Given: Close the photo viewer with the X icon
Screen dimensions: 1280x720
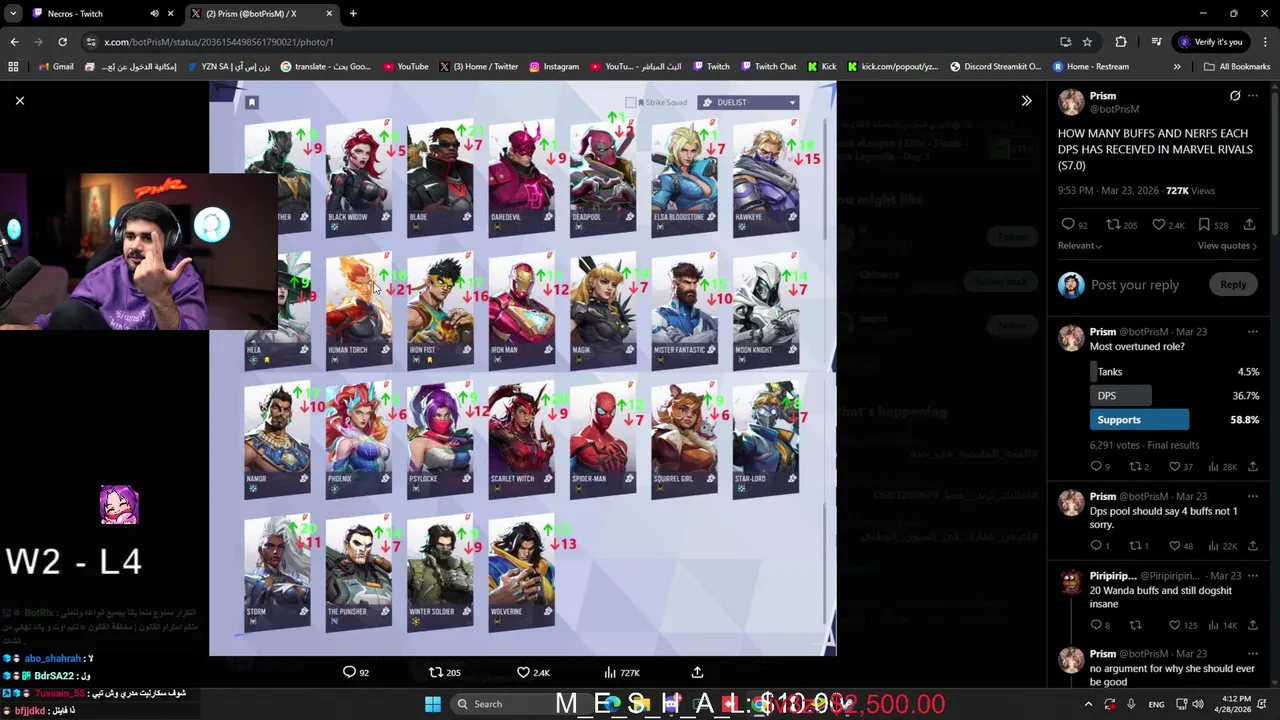Looking at the screenshot, I should (x=19, y=100).
